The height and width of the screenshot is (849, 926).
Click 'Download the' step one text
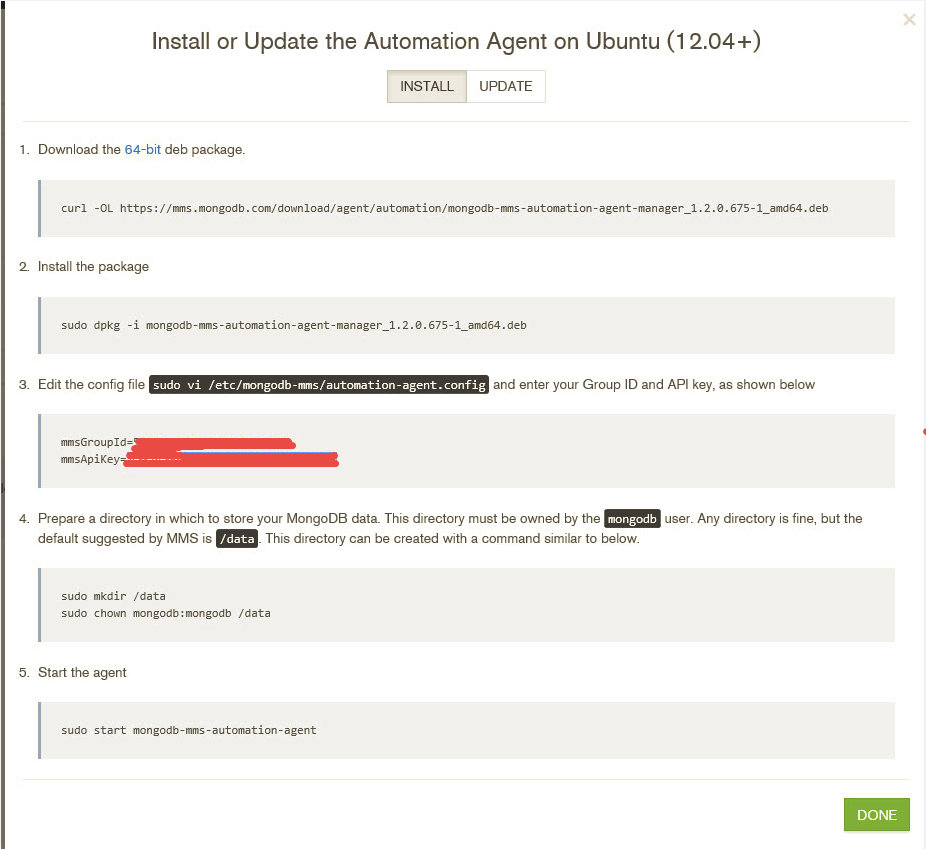79,149
